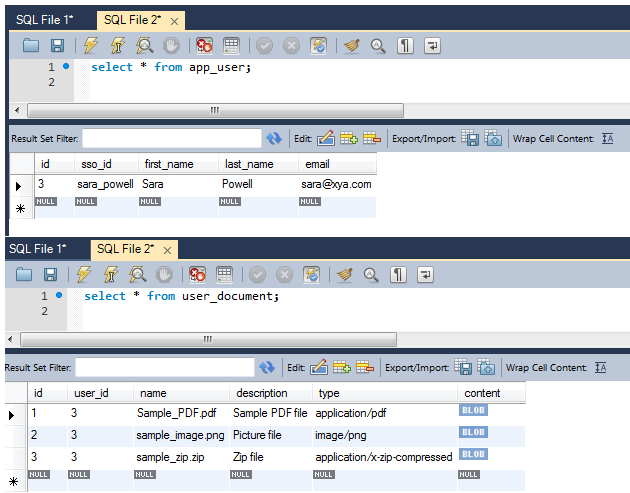Click the grid icon in the app_user editor toolbar
The width and height of the screenshot is (630, 493).
[x=231, y=46]
